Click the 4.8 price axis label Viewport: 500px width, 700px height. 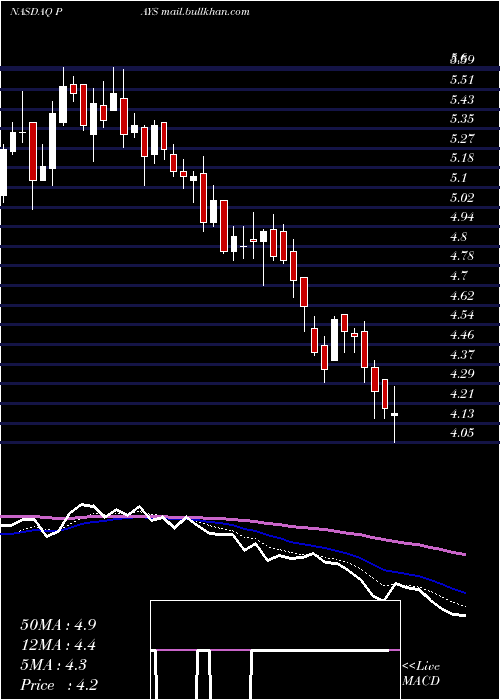click(458, 237)
